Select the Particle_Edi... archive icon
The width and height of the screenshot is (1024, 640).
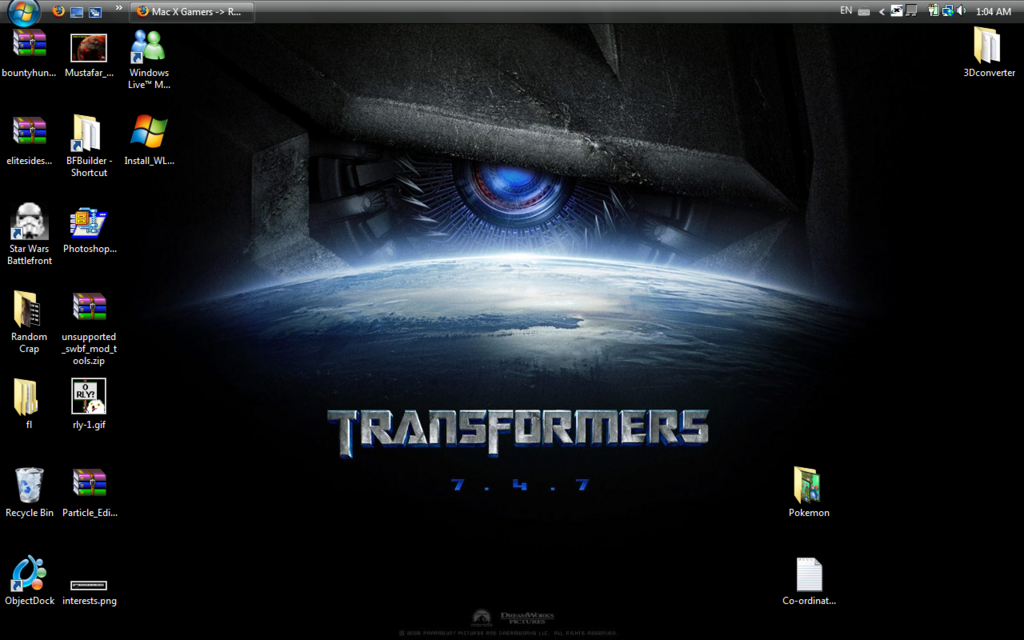pyautogui.click(x=89, y=493)
